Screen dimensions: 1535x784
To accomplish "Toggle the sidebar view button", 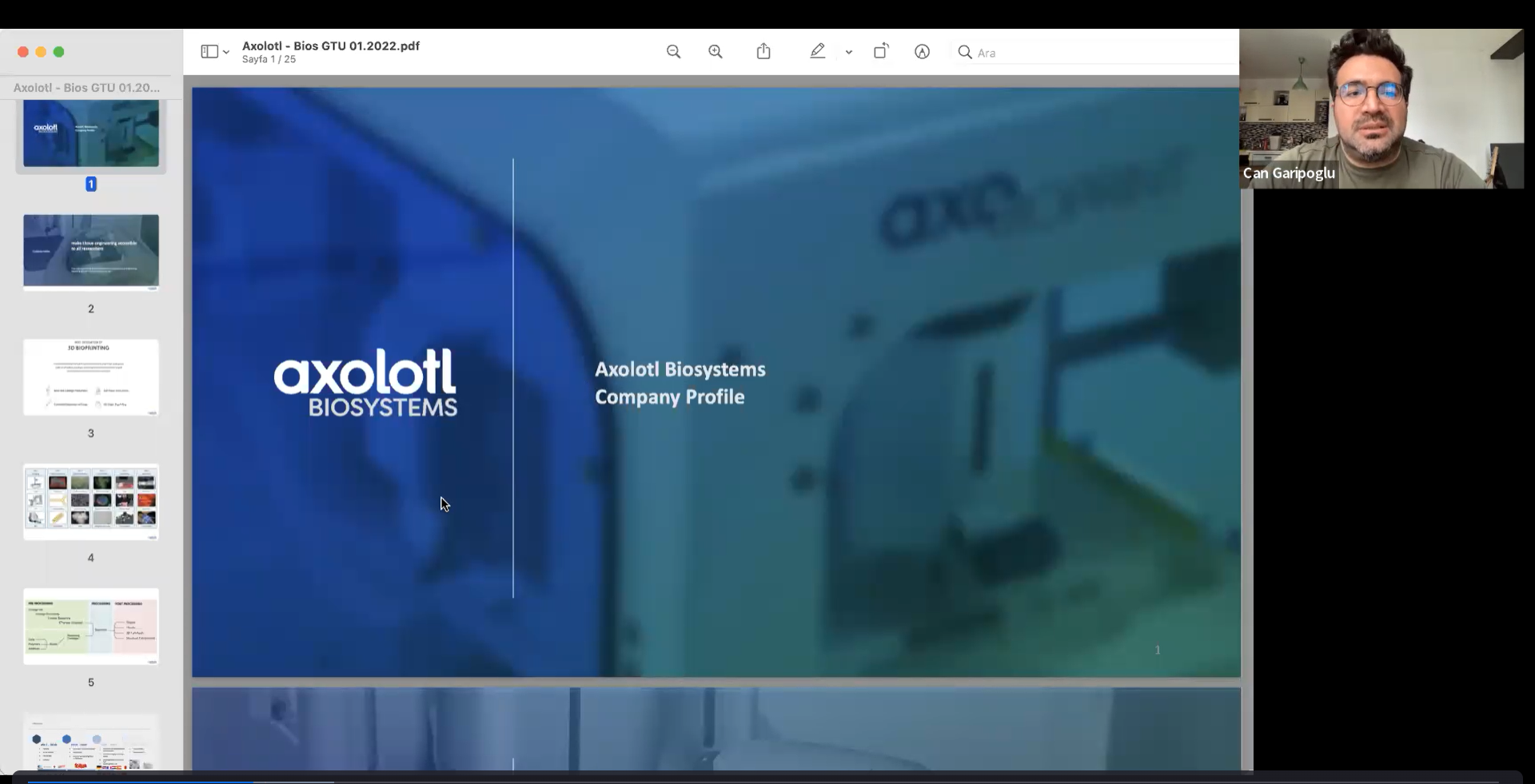I will 209,51.
